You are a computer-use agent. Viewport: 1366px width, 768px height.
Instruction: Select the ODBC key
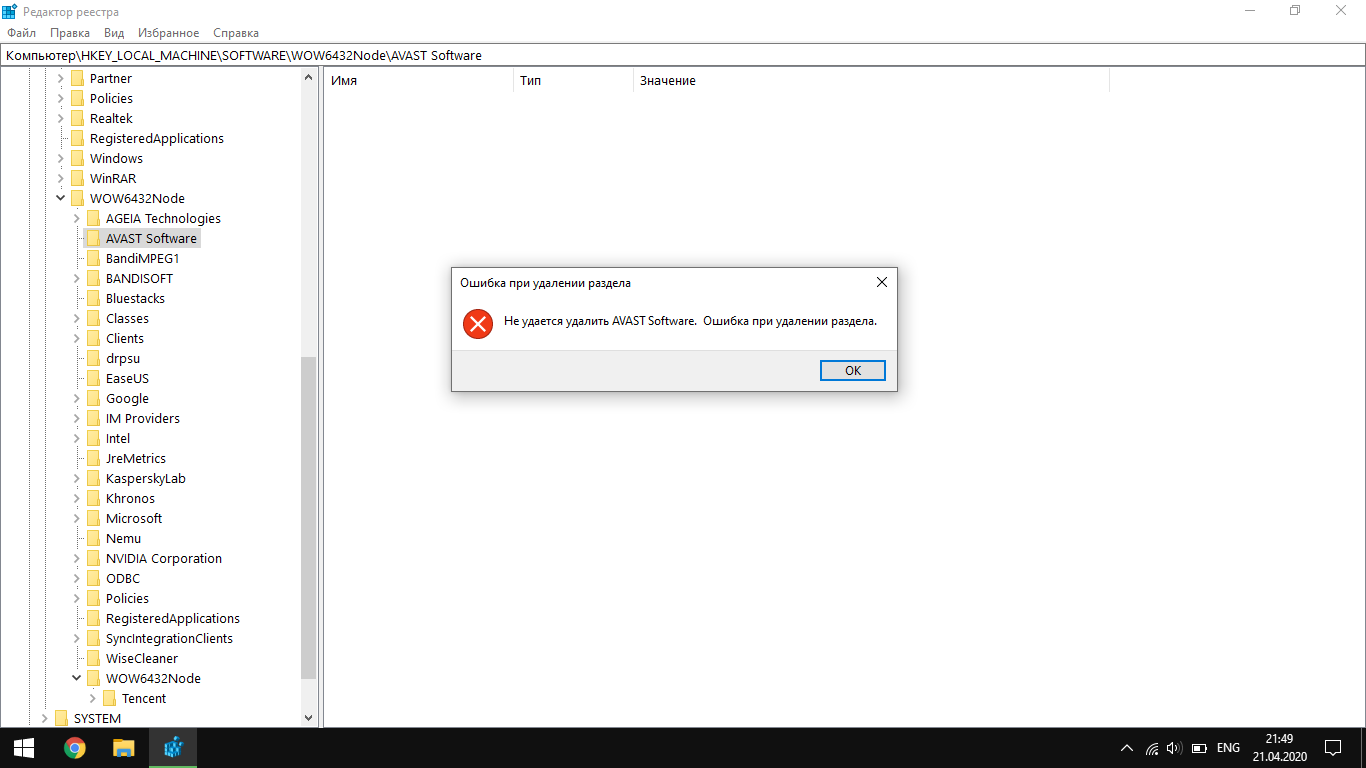pos(123,578)
